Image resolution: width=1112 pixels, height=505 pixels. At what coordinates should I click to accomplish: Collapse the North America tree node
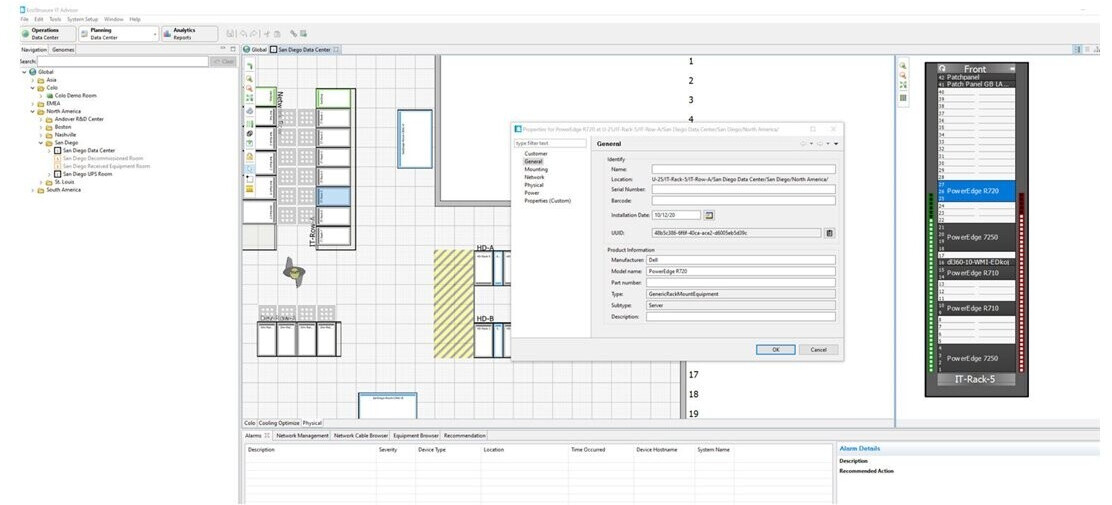coord(31,111)
